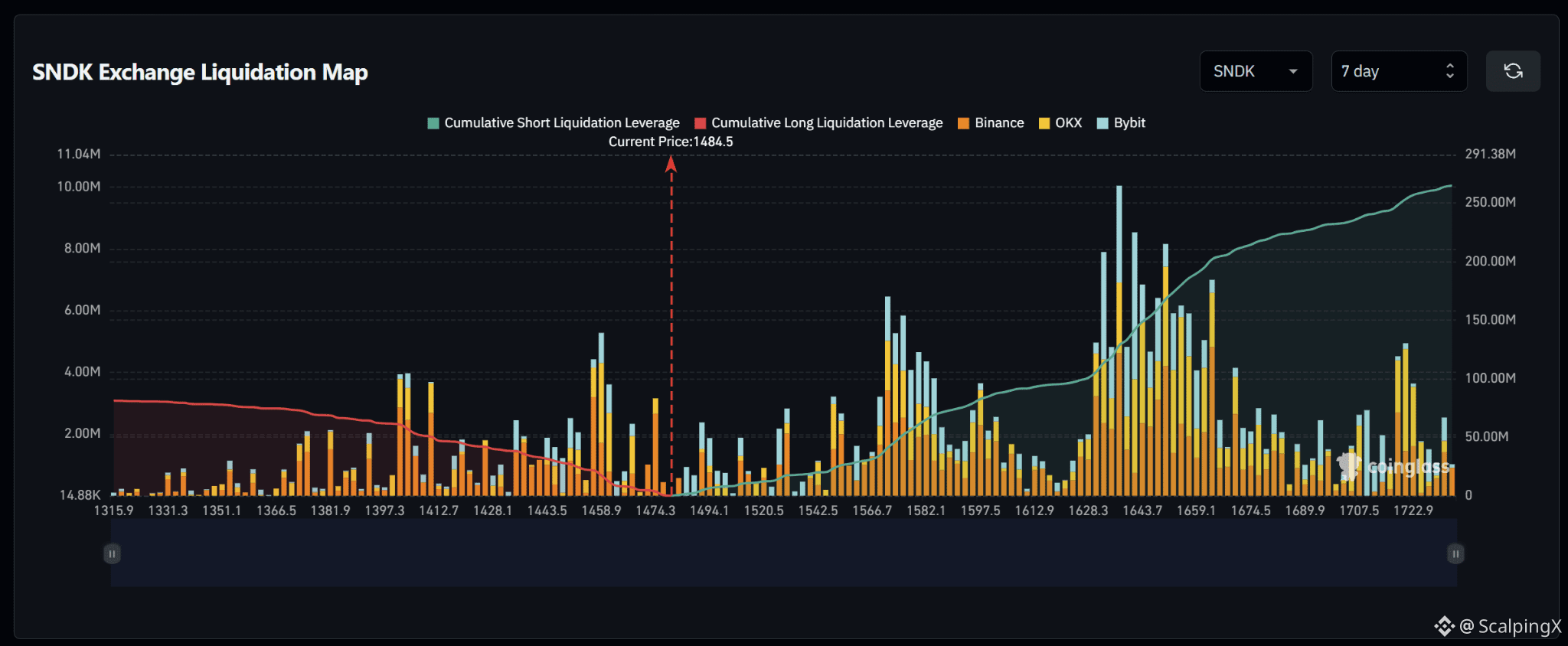1568x646 pixels.
Task: Click the 1707.5 price axis label
Action: coord(1360,511)
